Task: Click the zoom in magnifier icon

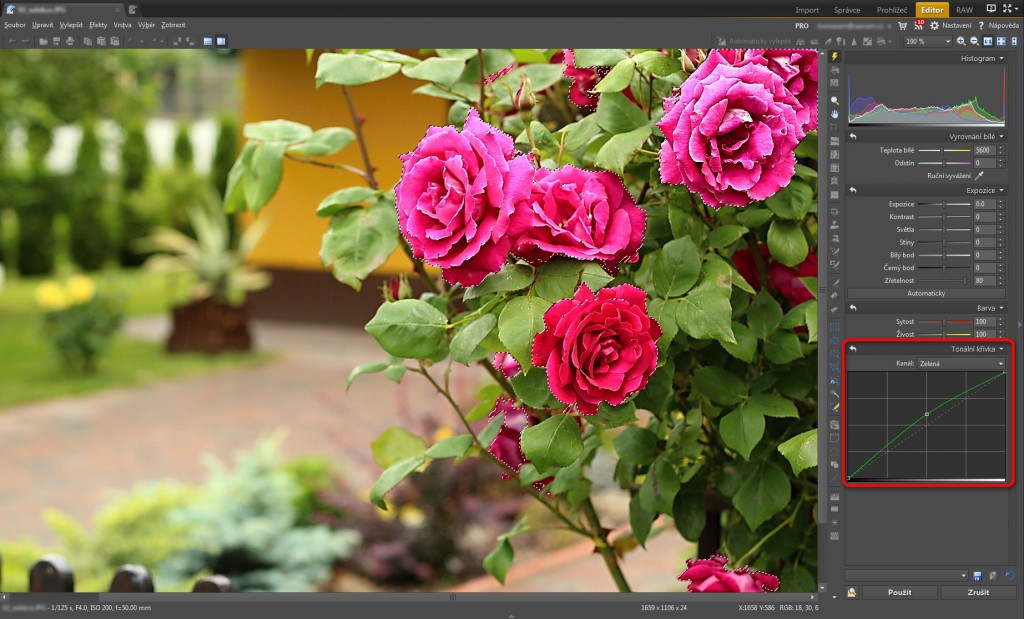Action: click(961, 41)
